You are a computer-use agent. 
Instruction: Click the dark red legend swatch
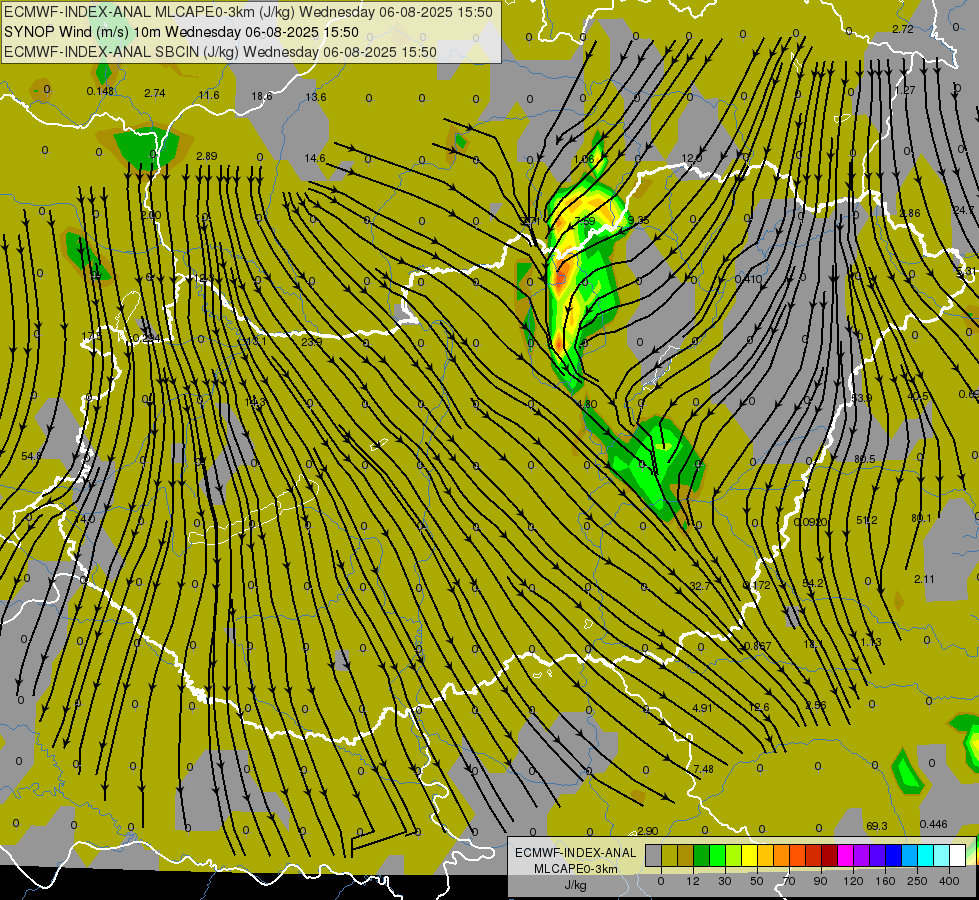[x=829, y=855]
